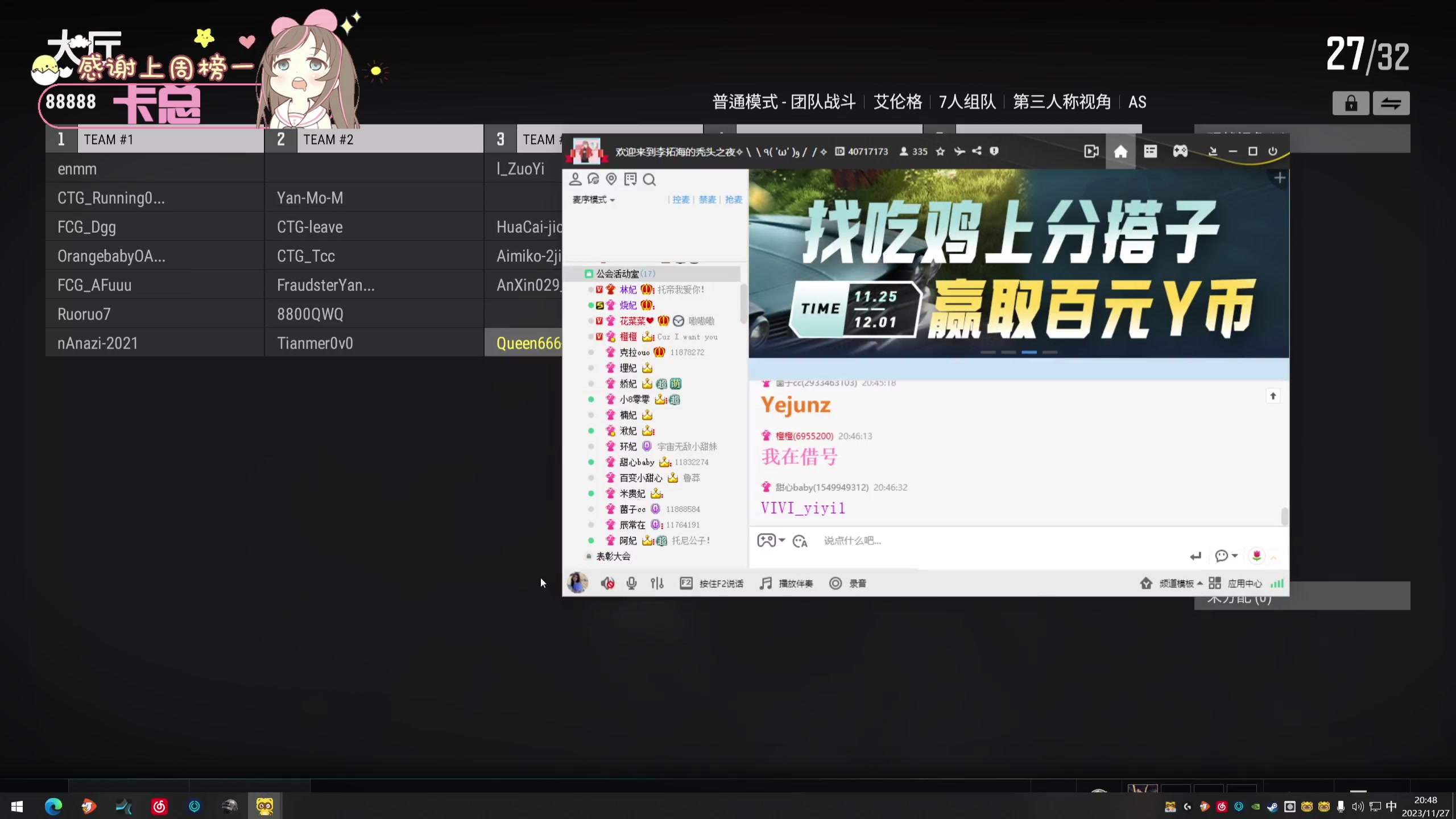
Task: Open the 麦序模式 dropdown
Action: (594, 200)
